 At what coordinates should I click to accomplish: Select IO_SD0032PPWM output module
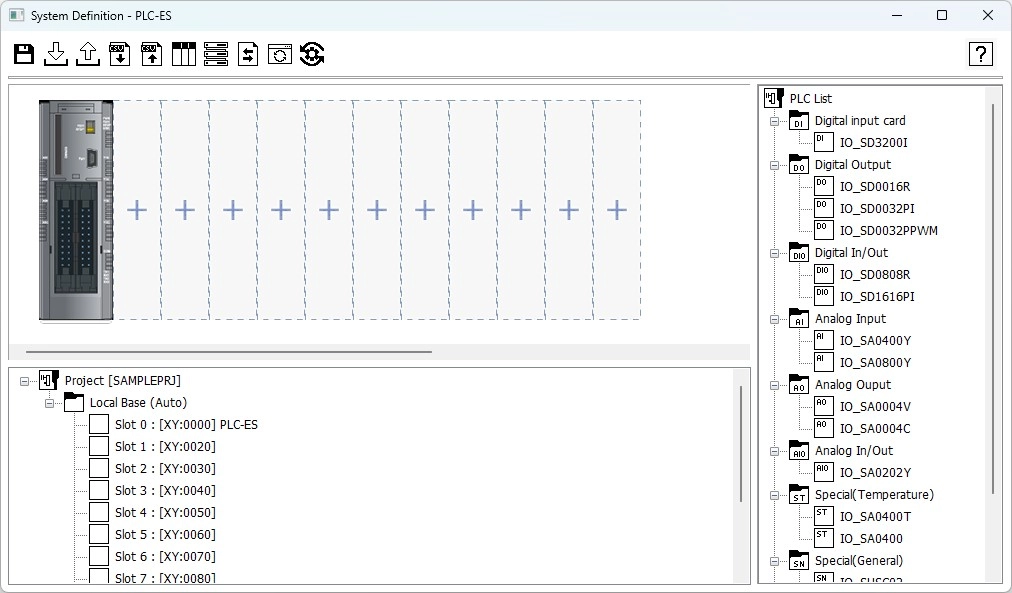coord(888,231)
